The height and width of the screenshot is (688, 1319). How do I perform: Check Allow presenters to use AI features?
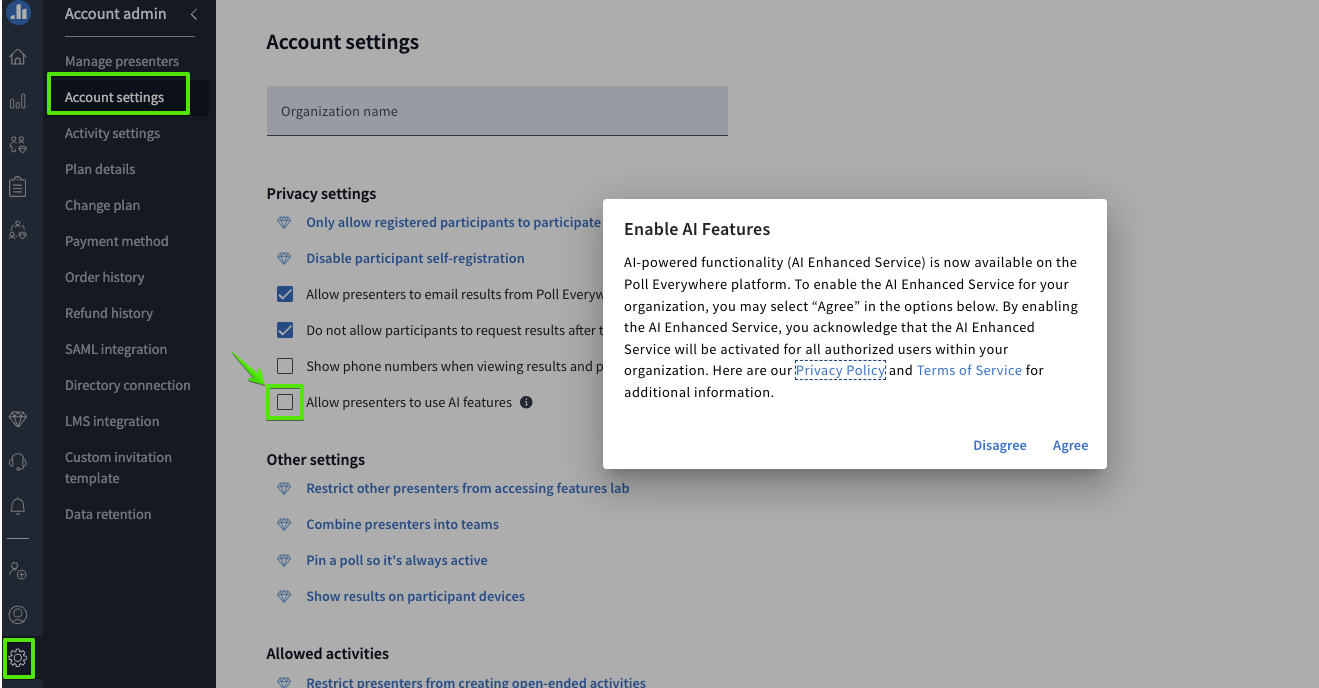(x=285, y=402)
